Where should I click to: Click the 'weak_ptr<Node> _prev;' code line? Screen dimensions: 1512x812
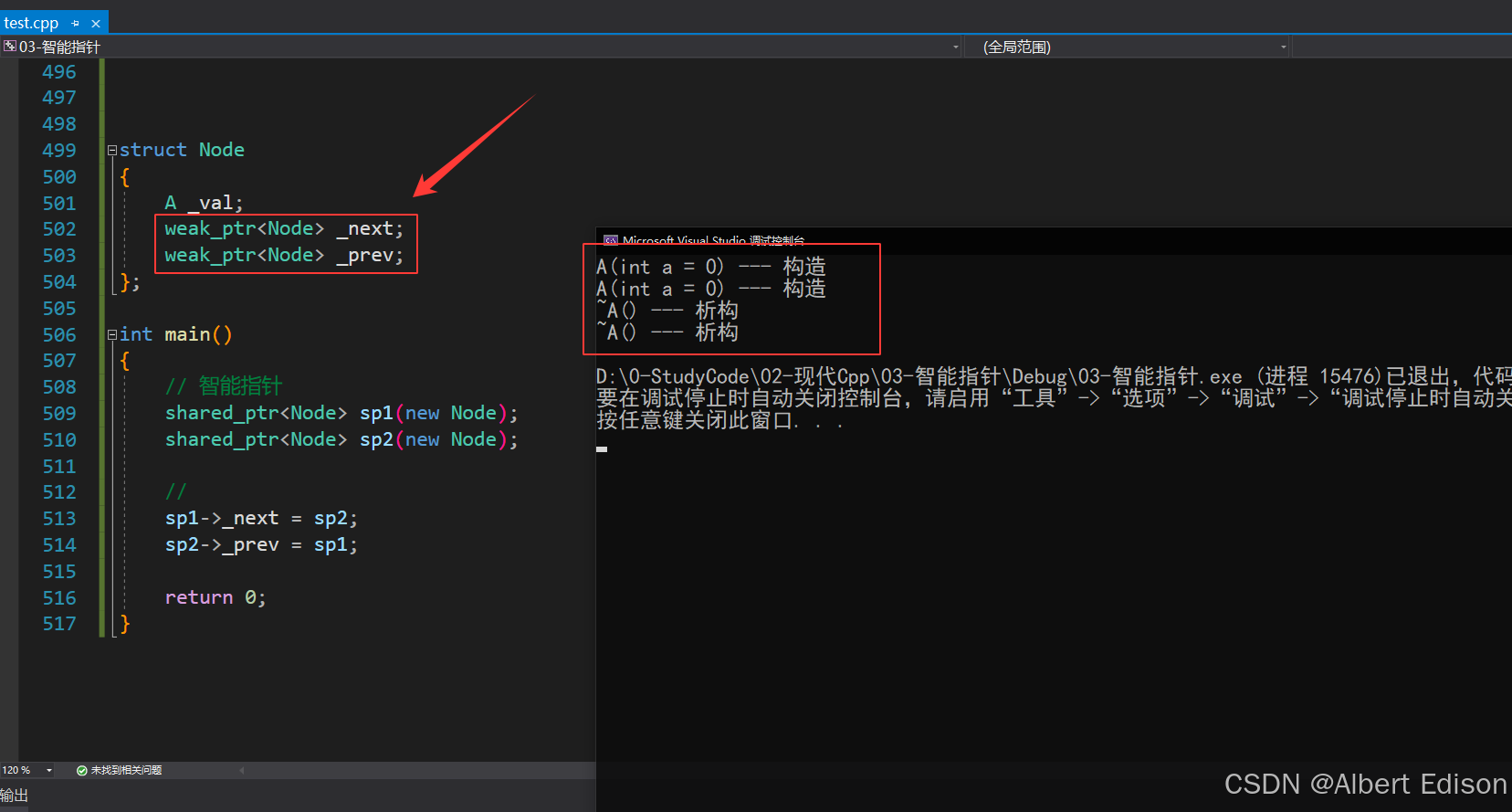coord(284,256)
